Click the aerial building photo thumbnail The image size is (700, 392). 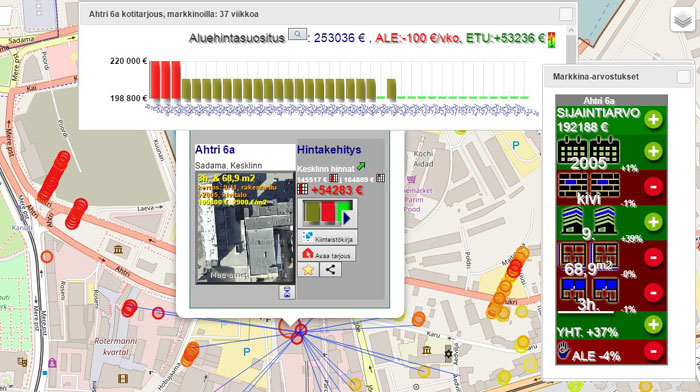245,228
